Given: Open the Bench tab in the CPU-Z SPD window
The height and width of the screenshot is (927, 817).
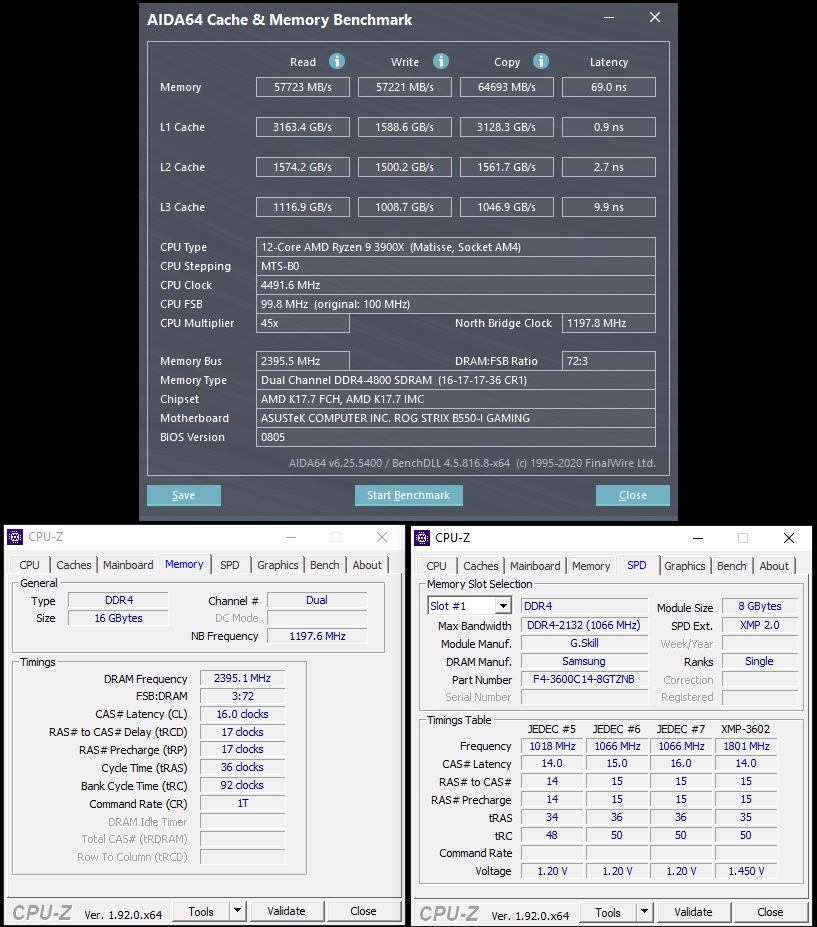Looking at the screenshot, I should click(x=731, y=566).
